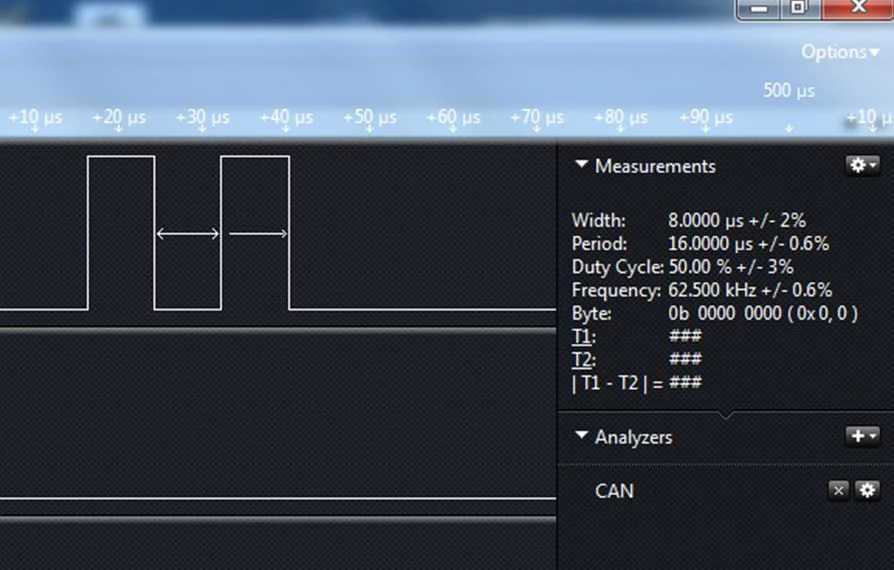
Task: Open CAN analyzer settings gear
Action: point(867,490)
